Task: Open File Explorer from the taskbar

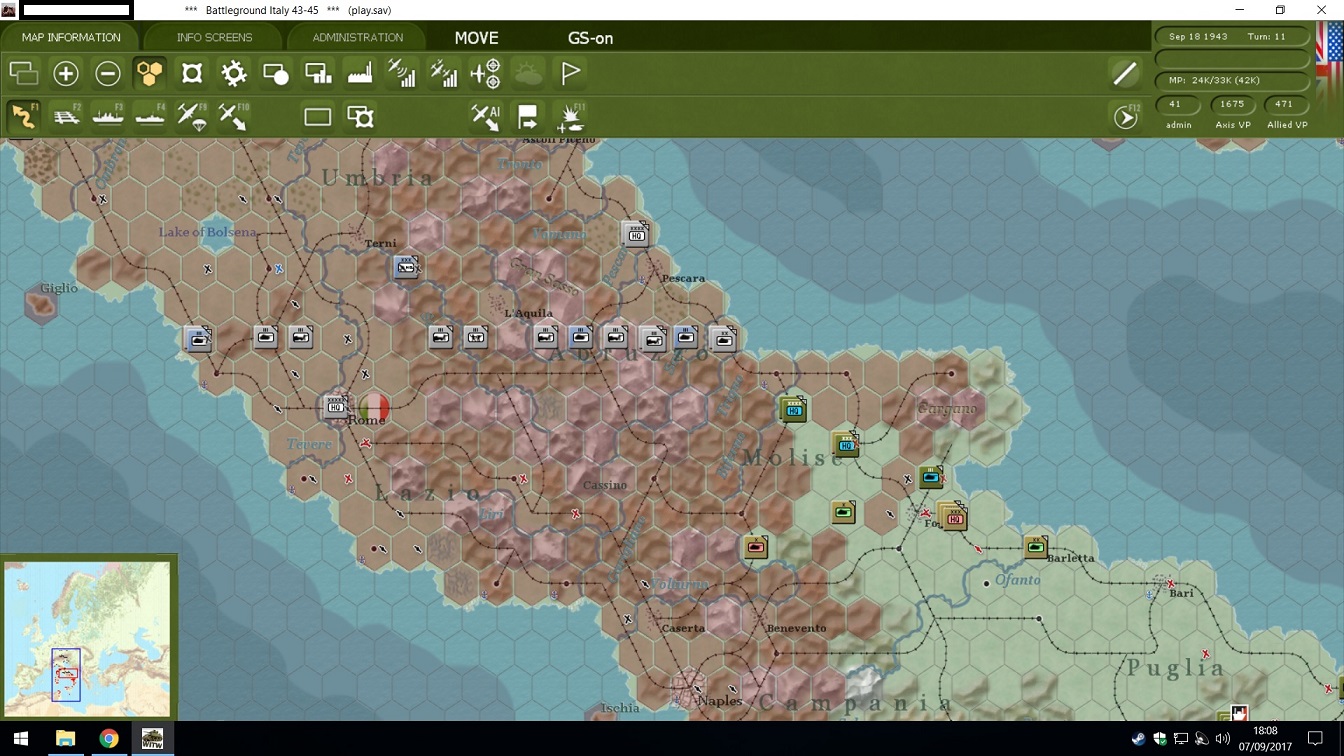Action: [x=65, y=739]
